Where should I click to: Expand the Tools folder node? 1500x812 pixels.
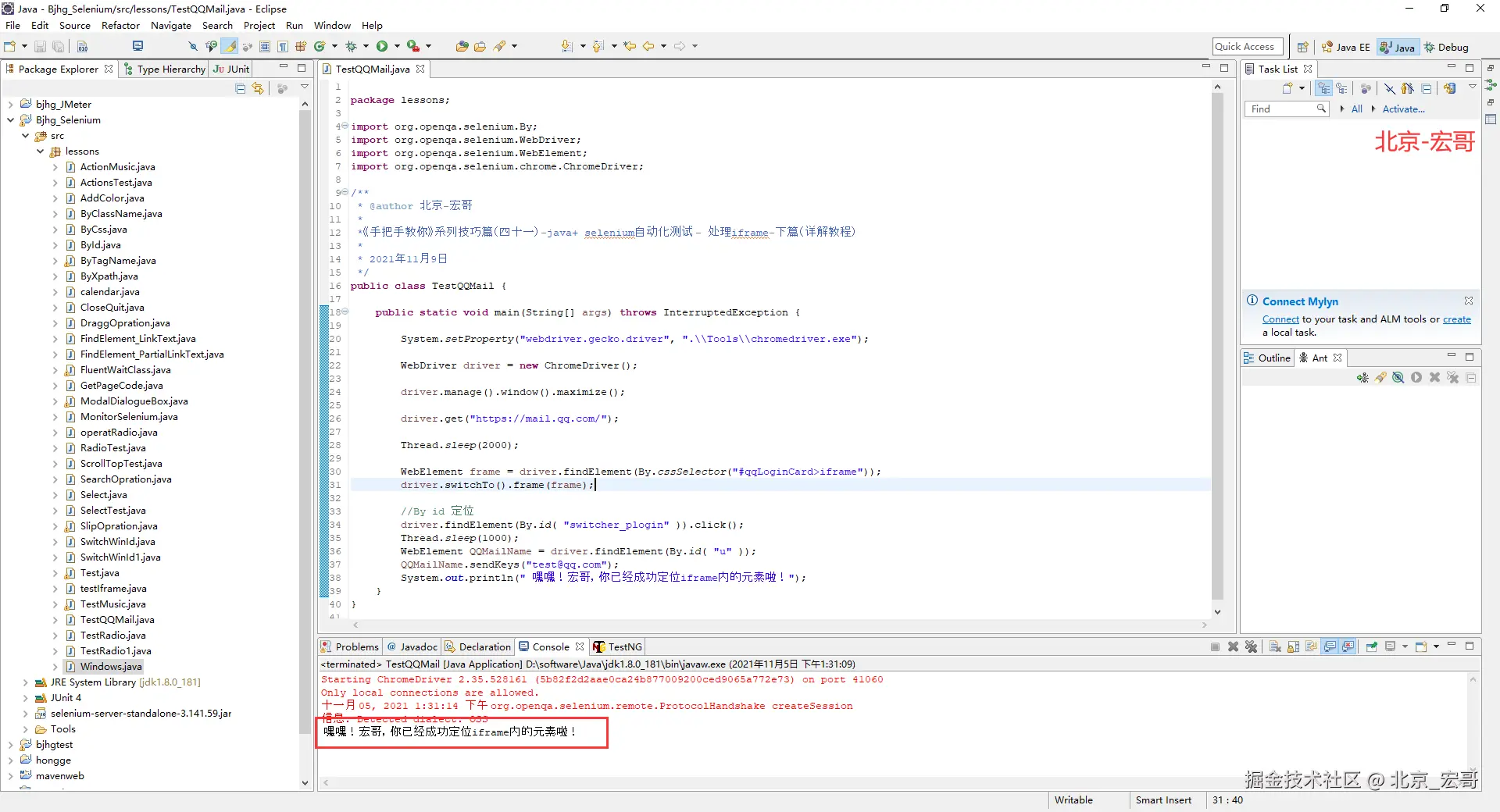26,729
